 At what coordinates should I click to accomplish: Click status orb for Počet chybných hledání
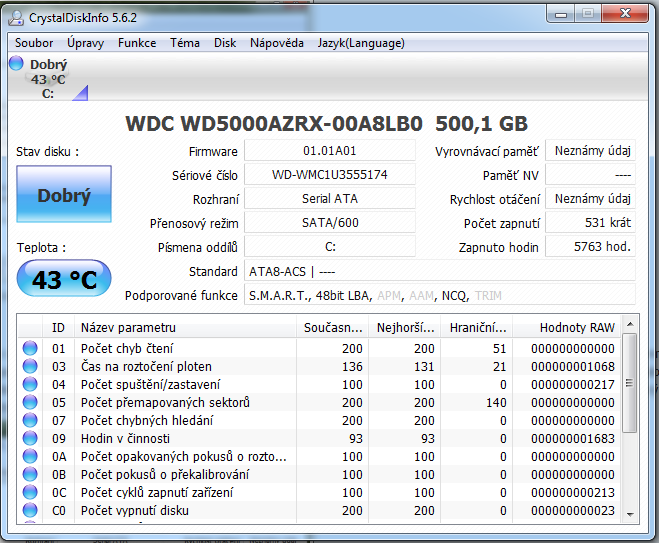coord(30,420)
